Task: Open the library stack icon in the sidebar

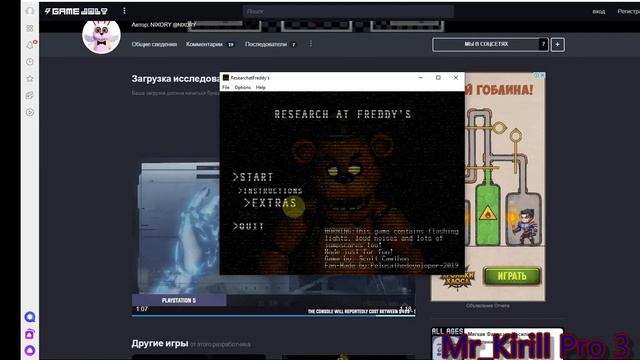Action: click(x=30, y=95)
